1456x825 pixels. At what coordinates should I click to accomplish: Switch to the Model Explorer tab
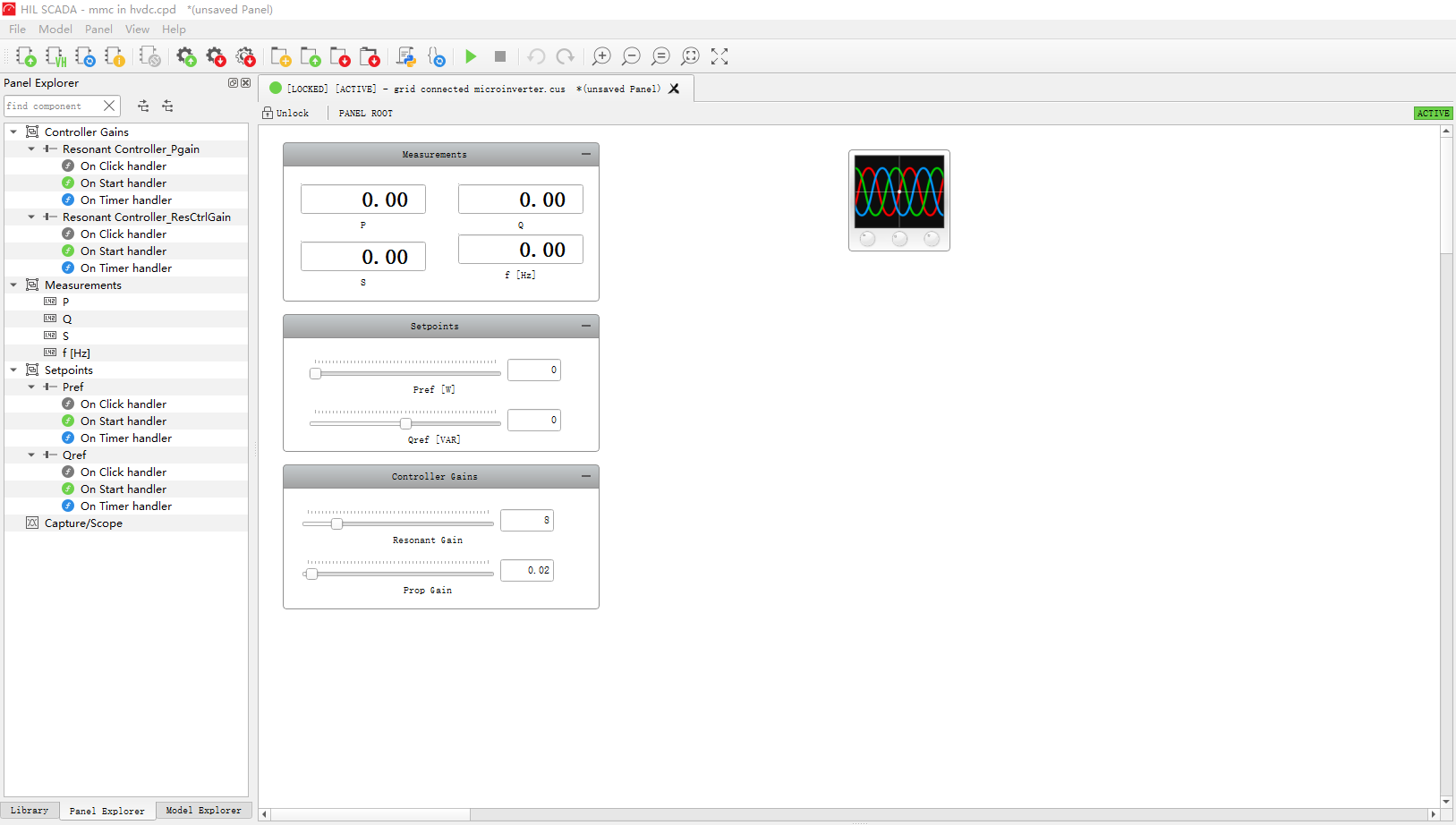pos(203,811)
